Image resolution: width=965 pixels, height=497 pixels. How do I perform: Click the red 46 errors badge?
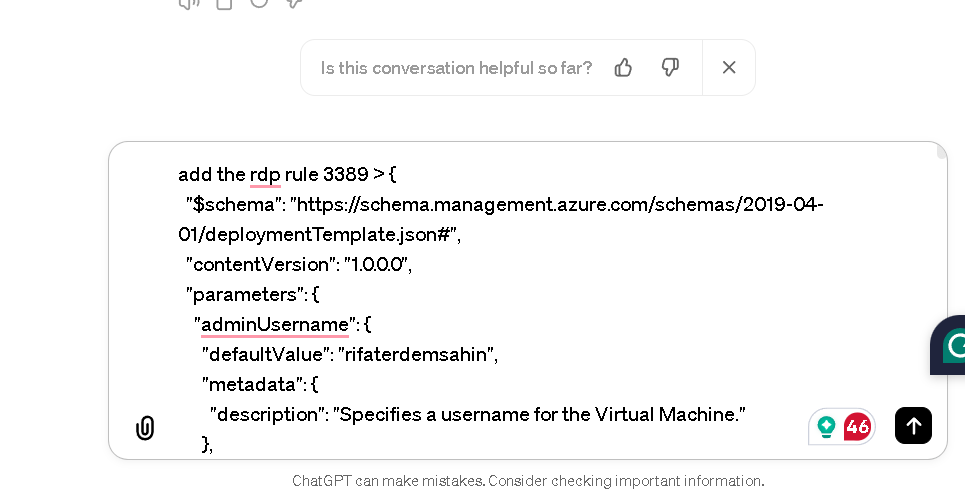click(x=857, y=426)
